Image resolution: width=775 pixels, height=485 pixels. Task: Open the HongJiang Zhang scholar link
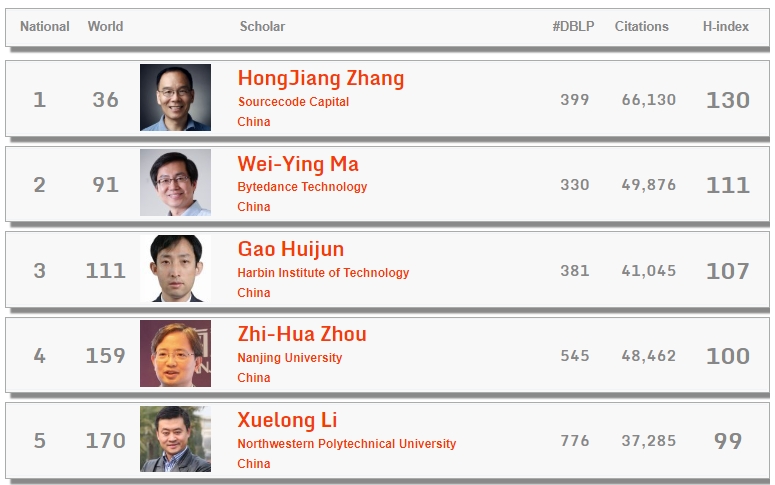(x=321, y=78)
